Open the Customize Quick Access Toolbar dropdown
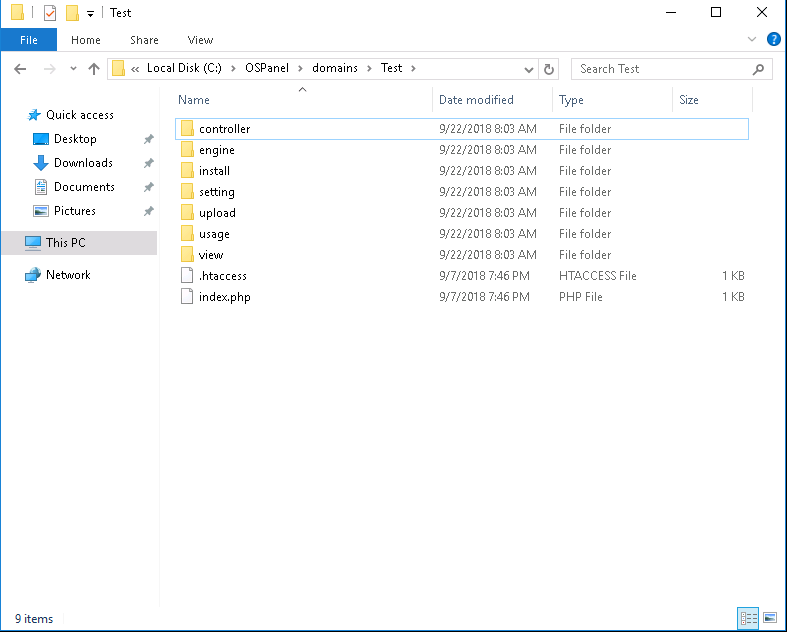The image size is (787, 632). pos(90,14)
